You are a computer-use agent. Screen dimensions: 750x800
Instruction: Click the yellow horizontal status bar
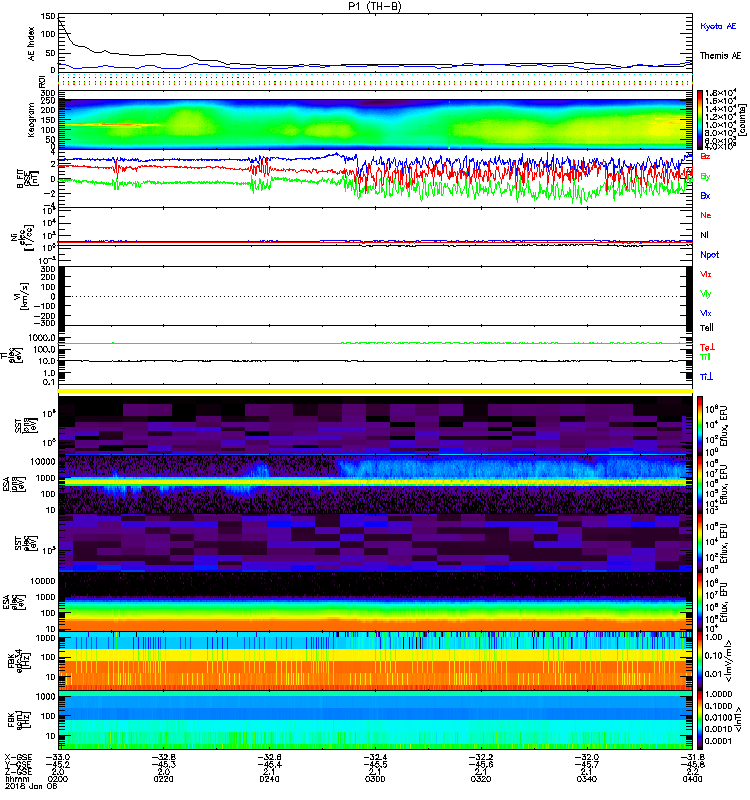coord(375,391)
